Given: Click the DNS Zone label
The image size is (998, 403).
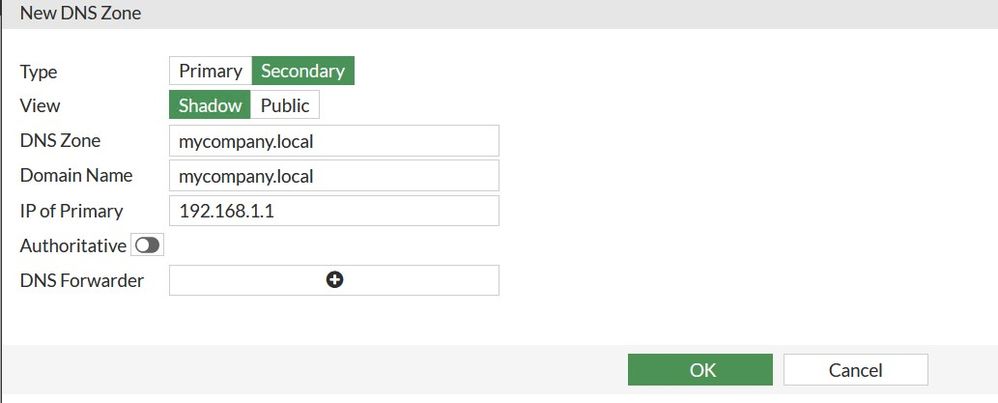Looking at the screenshot, I should click(60, 141).
